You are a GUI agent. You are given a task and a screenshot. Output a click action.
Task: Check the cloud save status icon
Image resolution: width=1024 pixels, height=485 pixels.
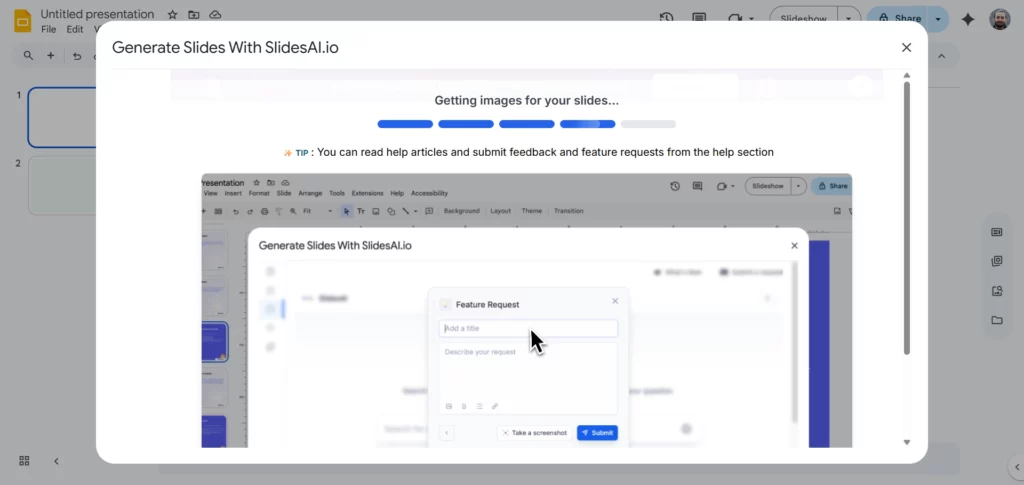pos(215,15)
